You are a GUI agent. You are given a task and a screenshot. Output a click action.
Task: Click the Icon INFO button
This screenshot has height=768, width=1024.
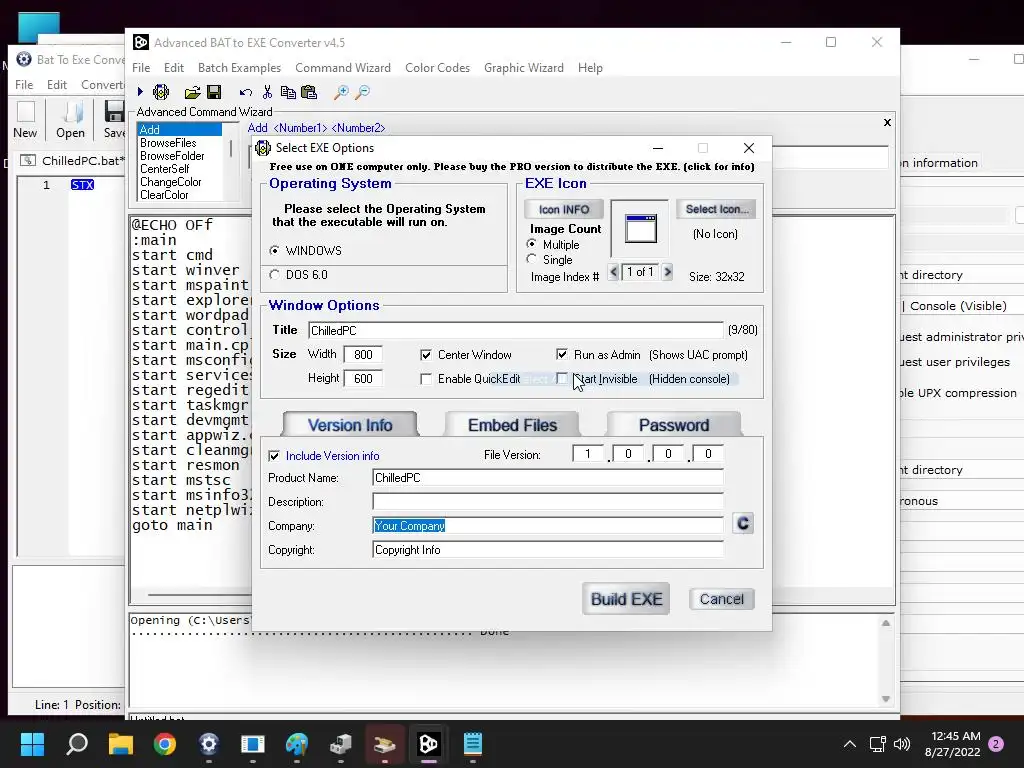pos(564,210)
